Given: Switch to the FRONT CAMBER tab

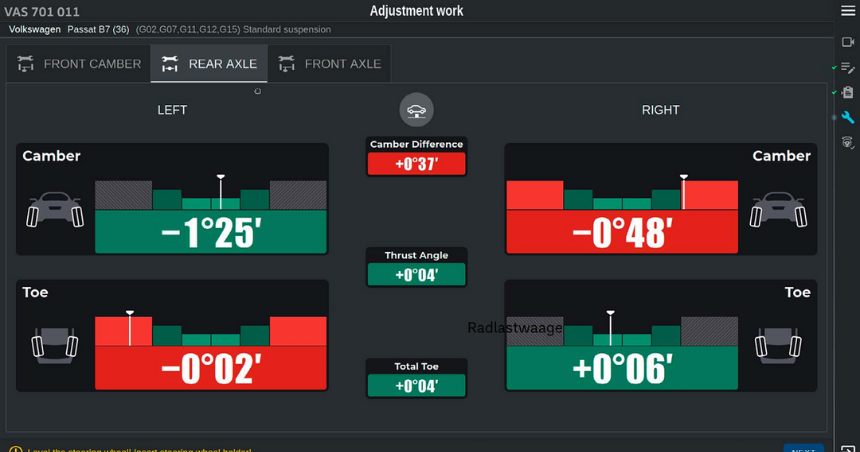Looking at the screenshot, I should [80, 64].
